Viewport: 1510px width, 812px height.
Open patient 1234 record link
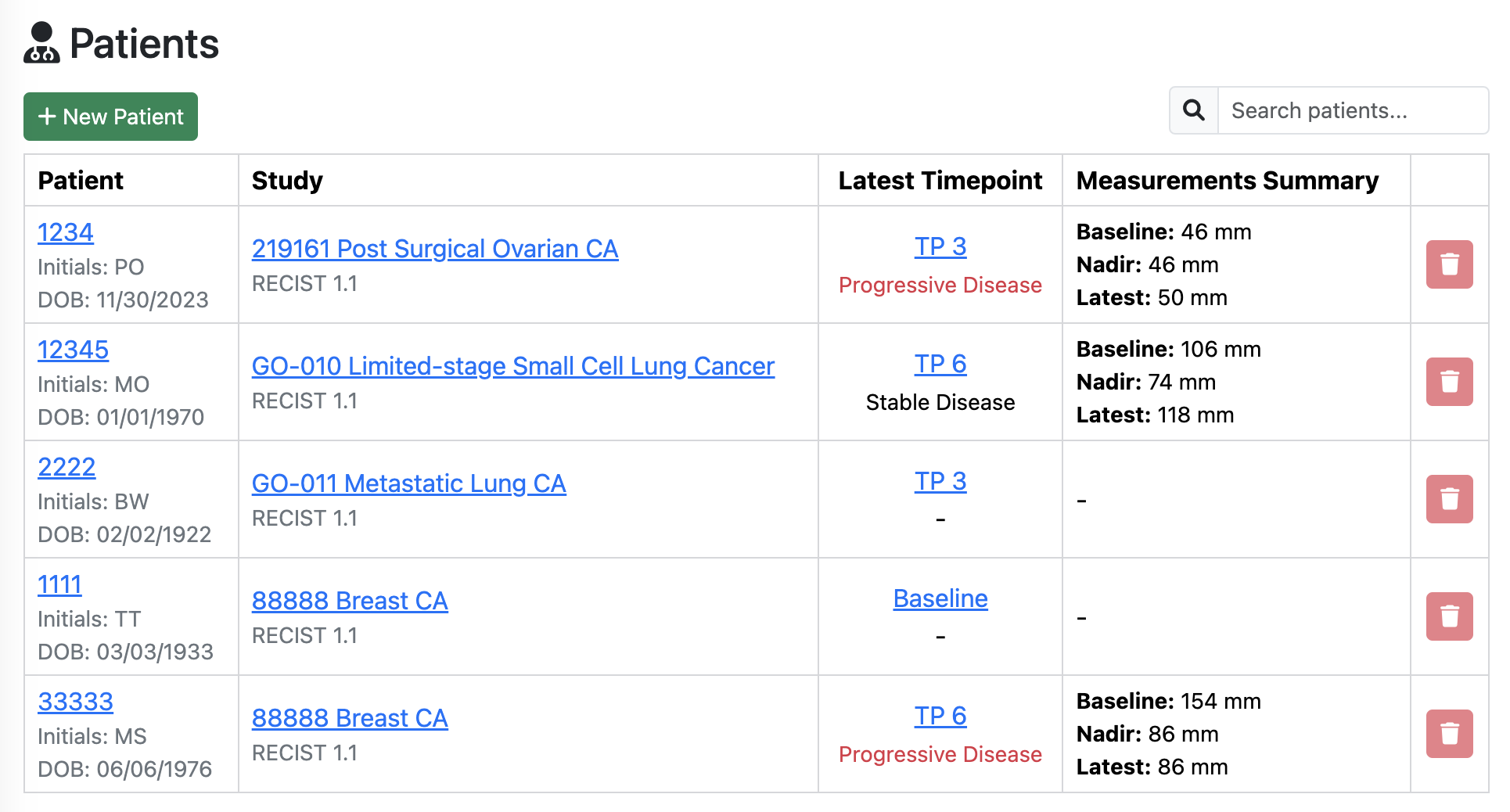66,232
